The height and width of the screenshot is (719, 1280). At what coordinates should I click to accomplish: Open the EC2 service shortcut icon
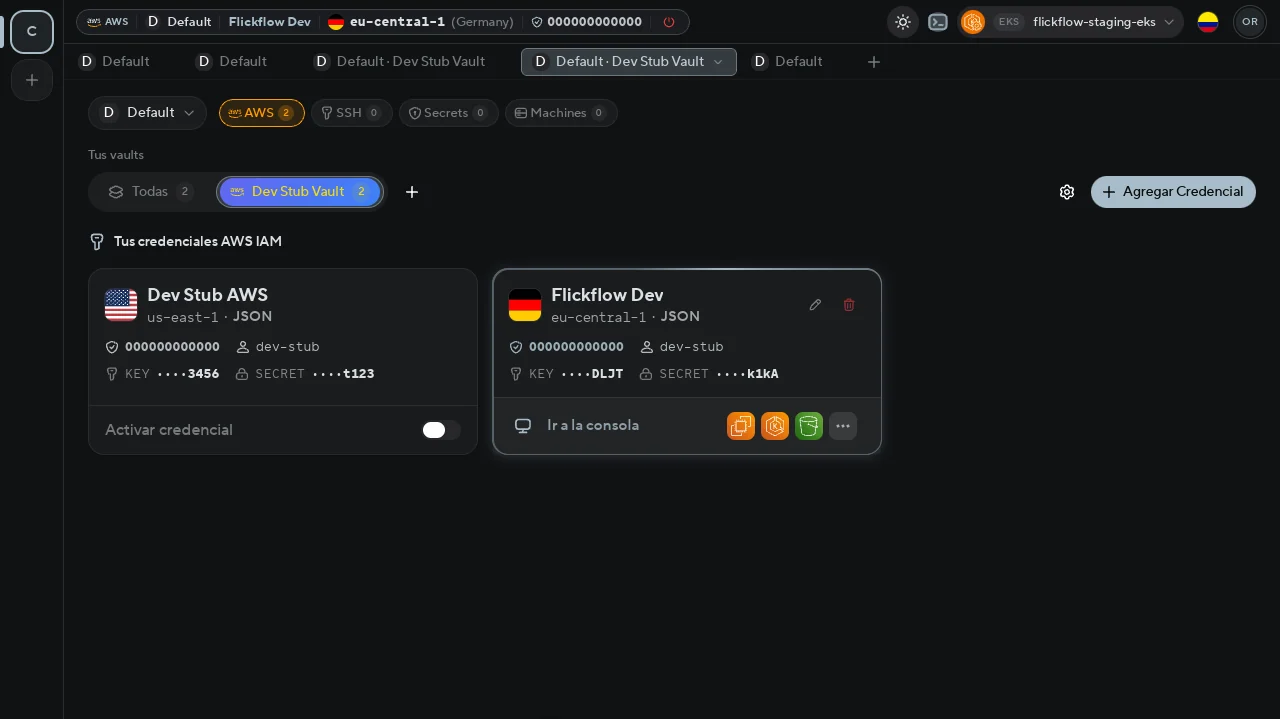[x=741, y=426]
